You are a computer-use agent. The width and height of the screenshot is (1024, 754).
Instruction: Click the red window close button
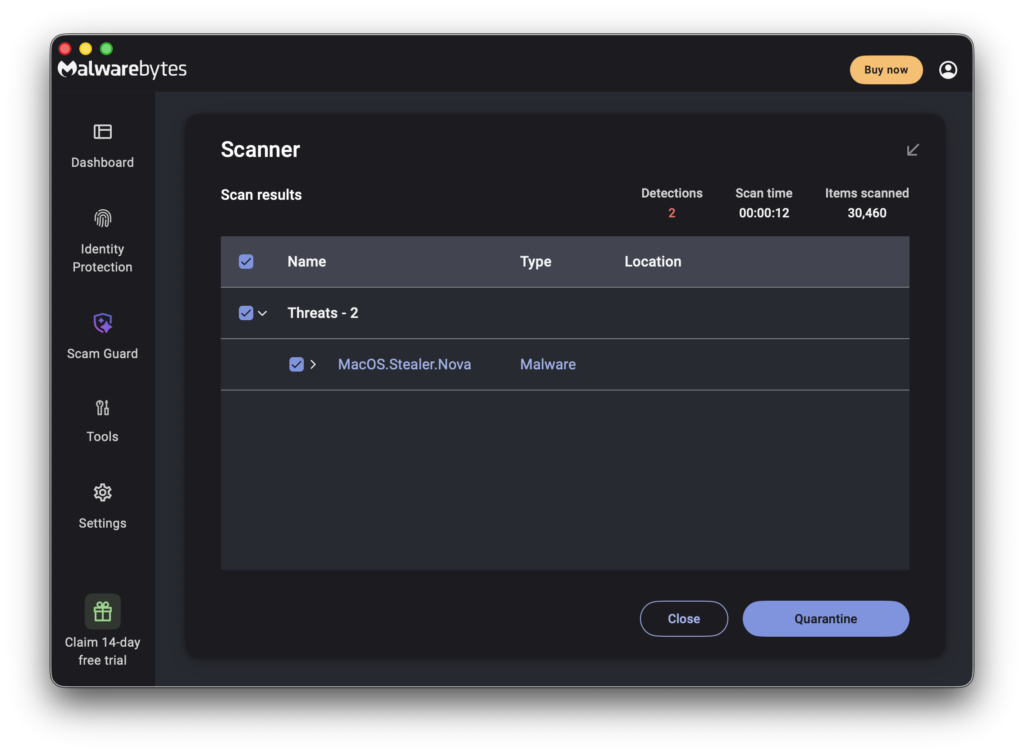[65, 48]
